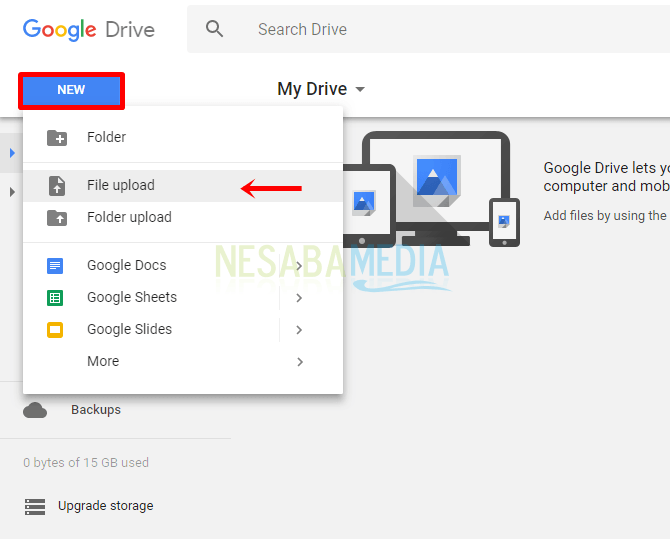Click the green Google Sheets icon

tap(55, 298)
